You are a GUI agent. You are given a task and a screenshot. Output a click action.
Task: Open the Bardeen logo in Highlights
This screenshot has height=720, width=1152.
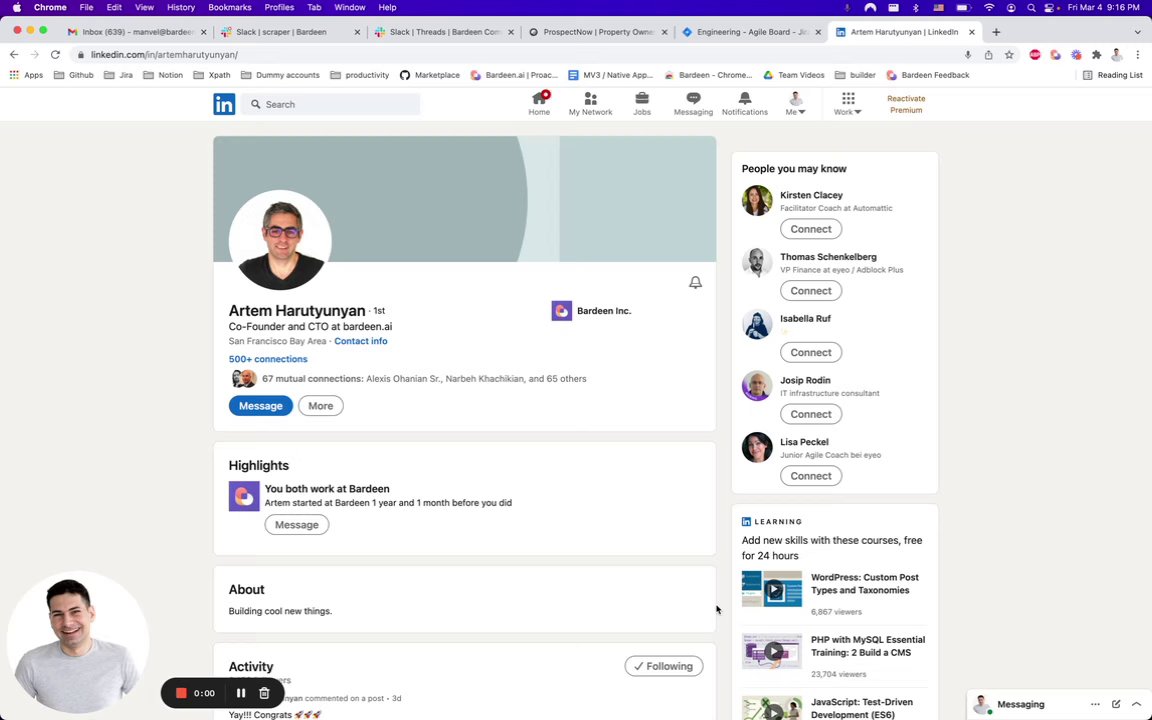244,496
